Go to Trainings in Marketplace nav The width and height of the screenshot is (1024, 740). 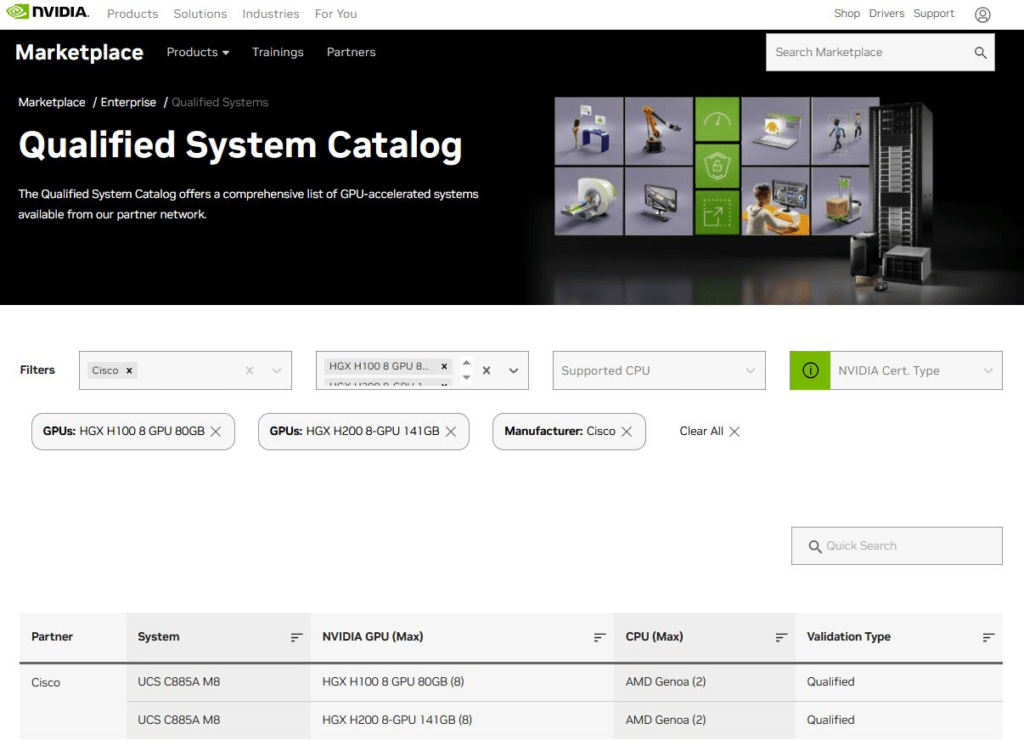(x=278, y=52)
